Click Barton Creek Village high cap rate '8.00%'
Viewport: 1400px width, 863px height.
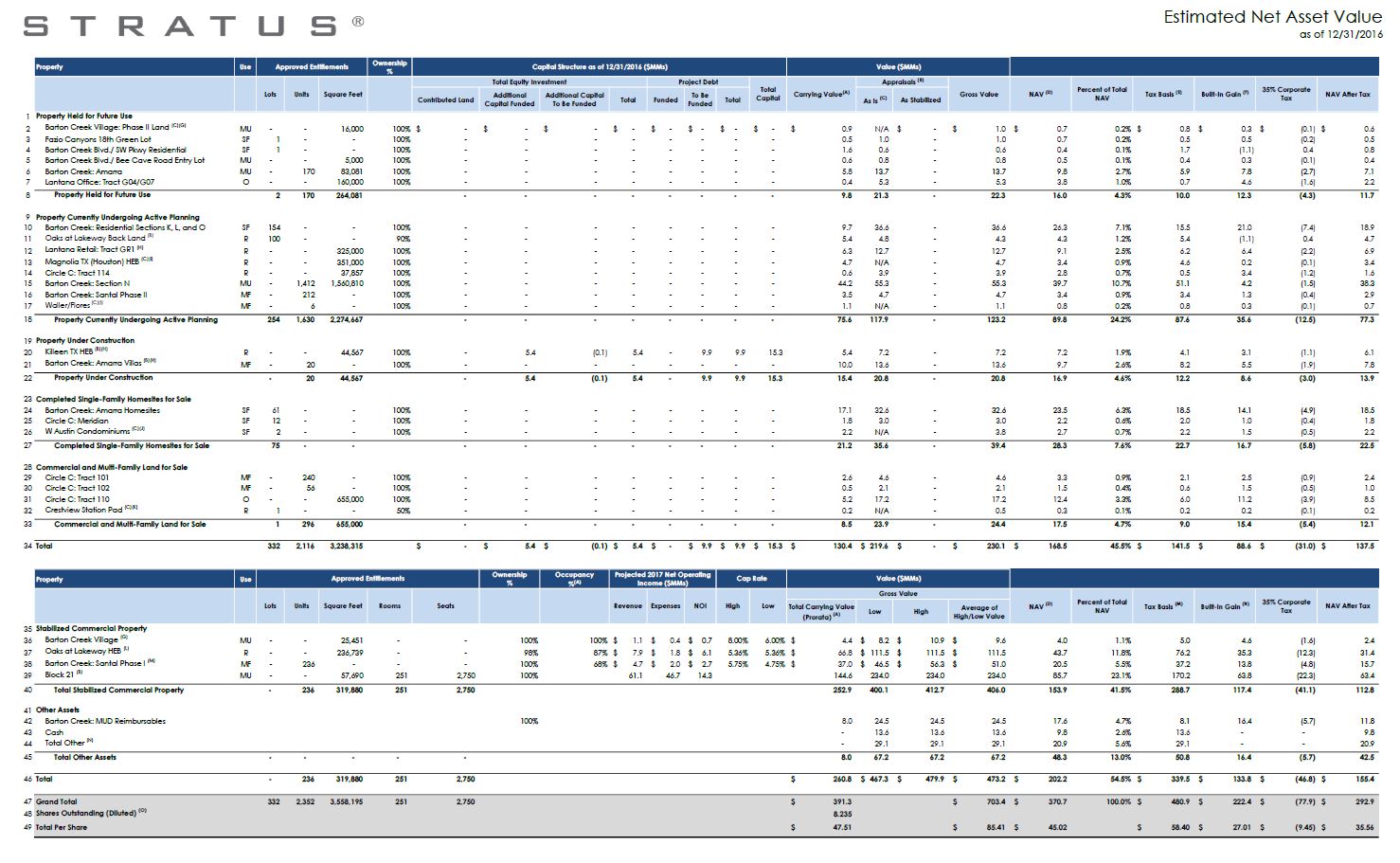(x=738, y=640)
